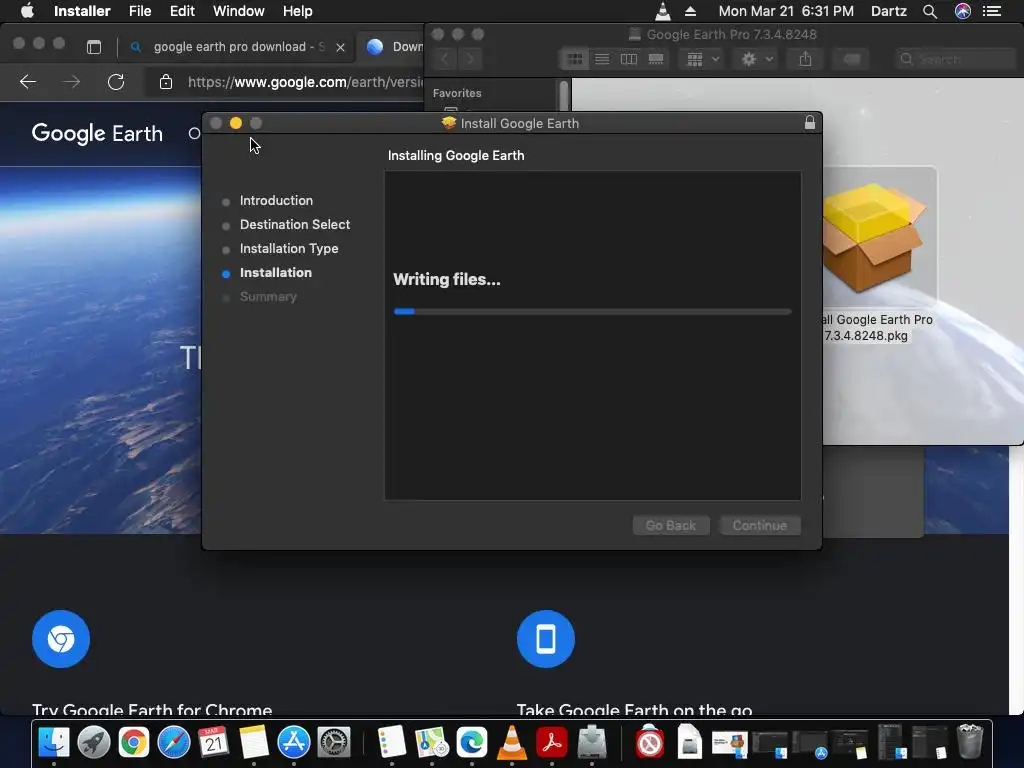Screen dimensions: 1024x768
Task: Open the Apple menu
Action: (27, 11)
